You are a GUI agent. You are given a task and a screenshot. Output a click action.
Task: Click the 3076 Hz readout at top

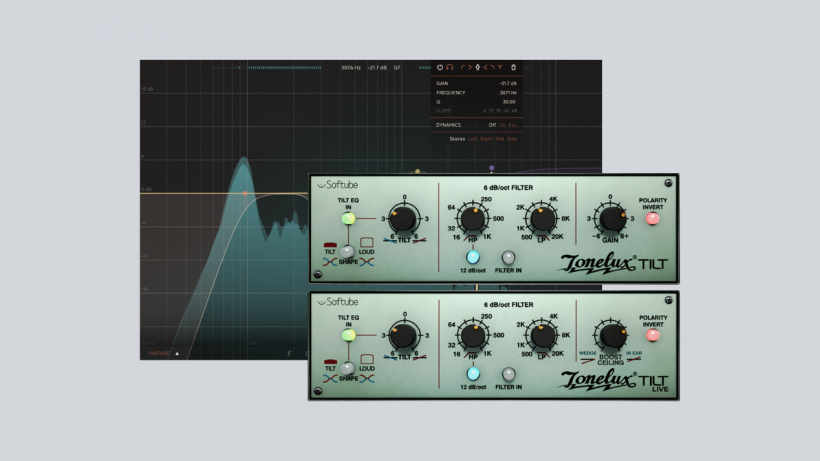[x=351, y=67]
